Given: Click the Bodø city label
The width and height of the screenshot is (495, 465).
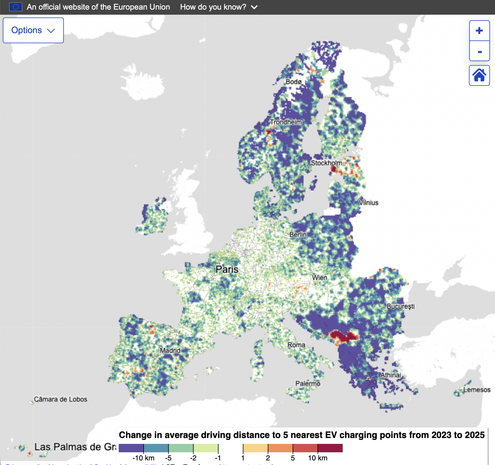Looking at the screenshot, I should [294, 82].
